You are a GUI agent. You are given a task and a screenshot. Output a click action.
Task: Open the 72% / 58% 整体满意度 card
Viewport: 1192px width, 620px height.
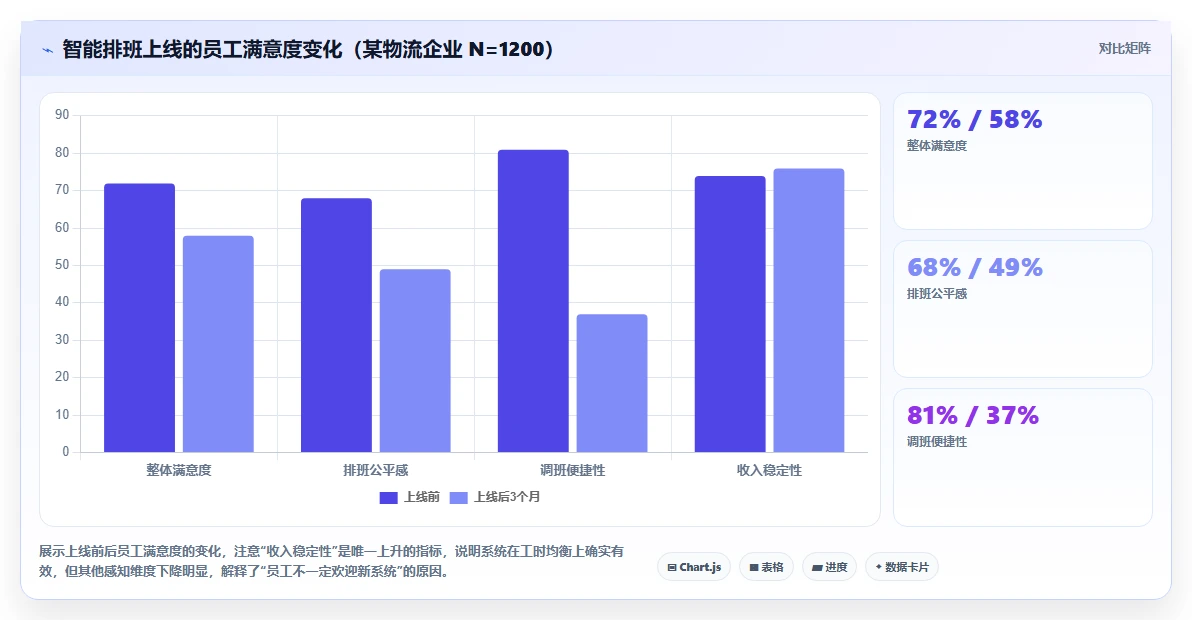pyautogui.click(x=1022, y=161)
